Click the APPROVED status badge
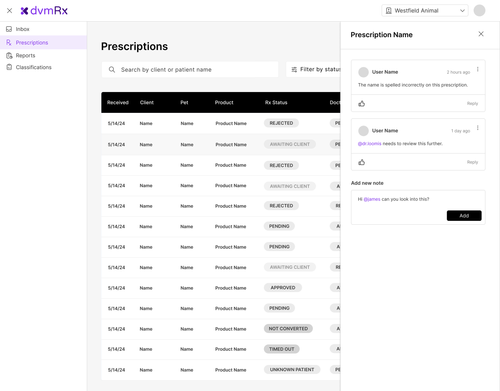 coord(283,288)
